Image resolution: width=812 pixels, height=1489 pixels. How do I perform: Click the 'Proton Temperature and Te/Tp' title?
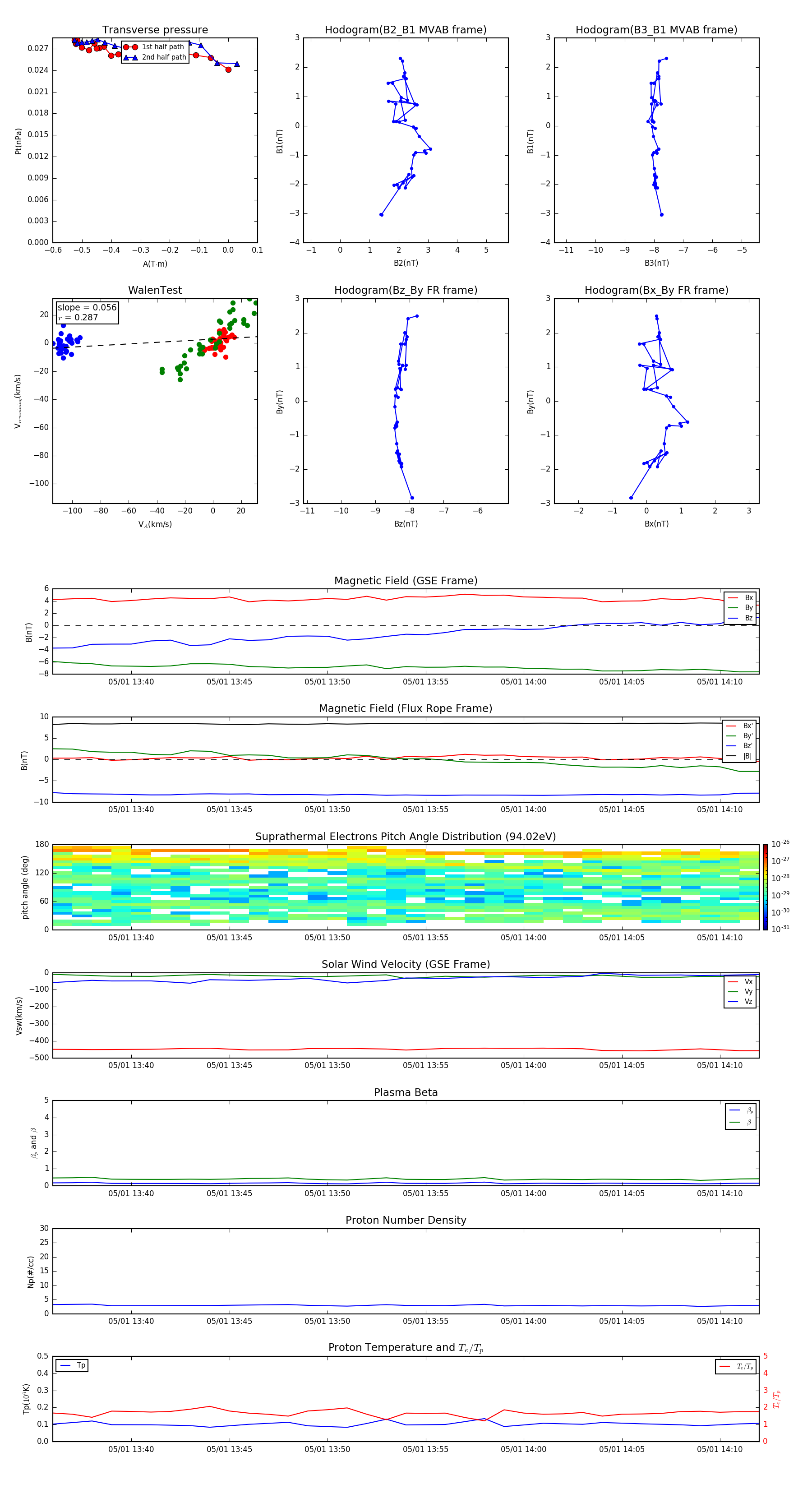pyautogui.click(x=406, y=1348)
